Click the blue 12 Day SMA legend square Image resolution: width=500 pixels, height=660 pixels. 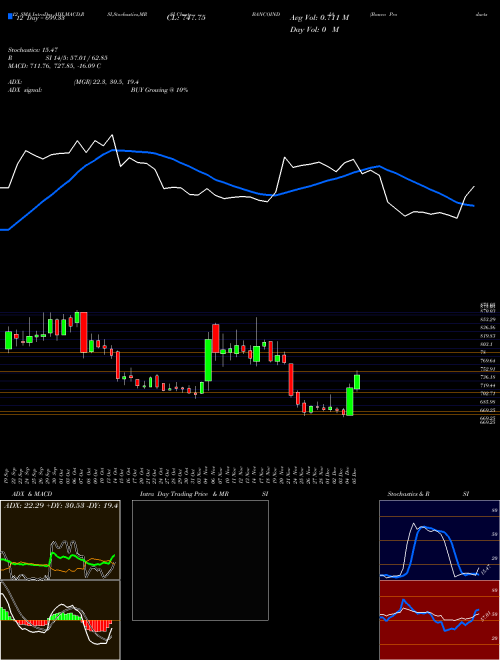[x=10, y=16]
